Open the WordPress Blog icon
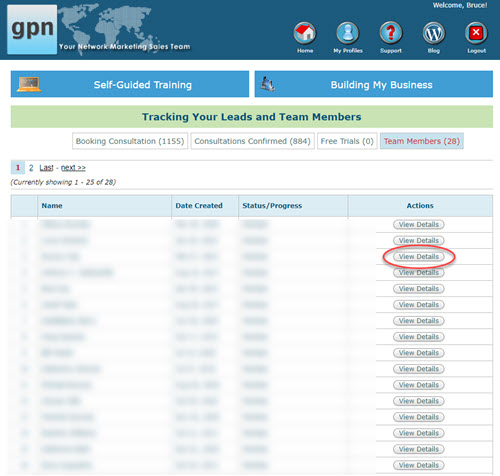Screen dimensions: 500x476 coord(434,33)
